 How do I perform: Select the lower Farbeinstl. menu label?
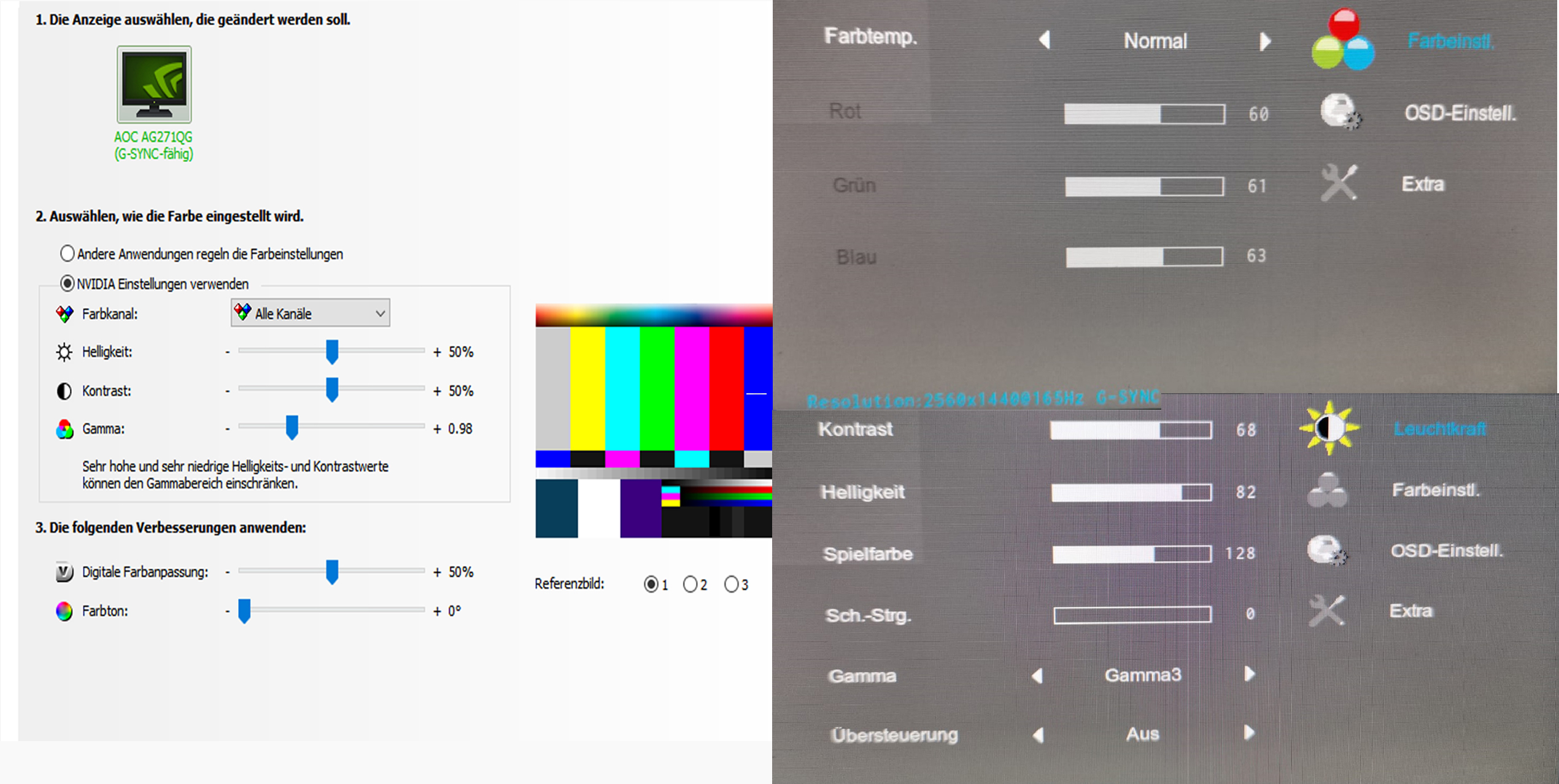pos(1435,490)
